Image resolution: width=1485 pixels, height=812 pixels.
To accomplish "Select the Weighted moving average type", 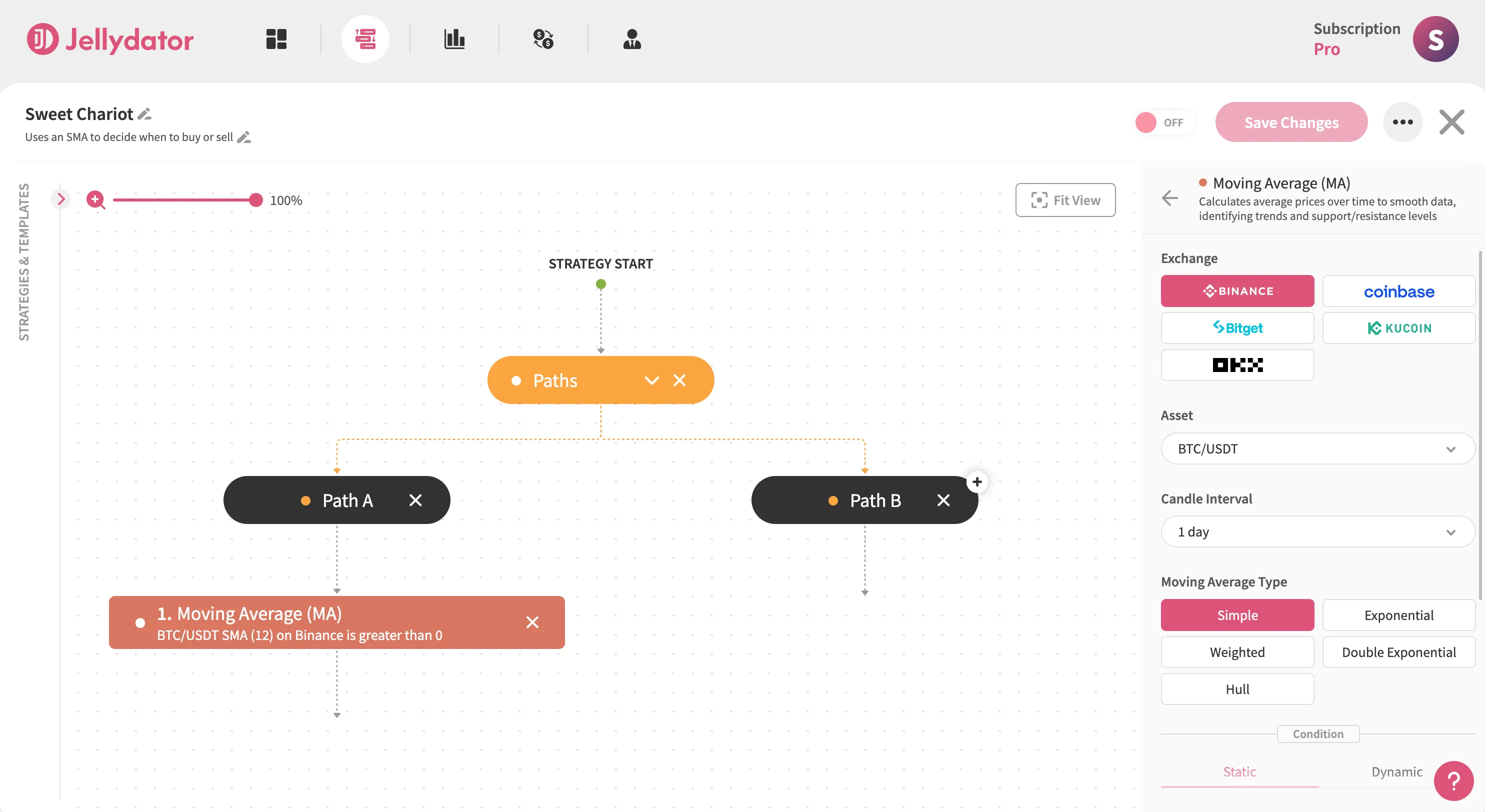I will tap(1237, 652).
